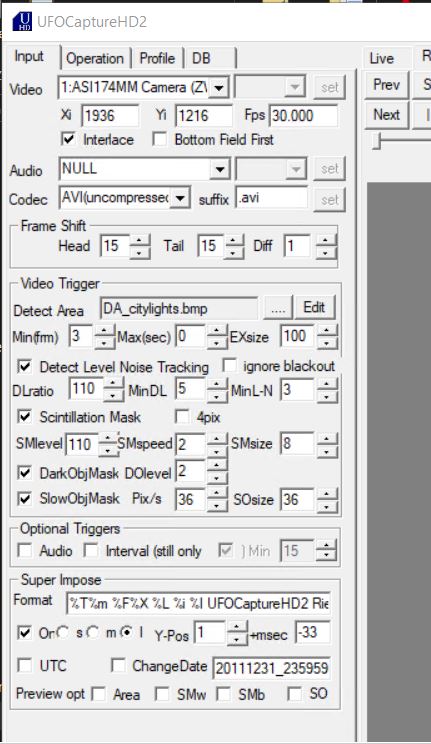This screenshot has width=431, height=744.
Task: Click the DLratio stepper arrows
Action: tap(113, 391)
